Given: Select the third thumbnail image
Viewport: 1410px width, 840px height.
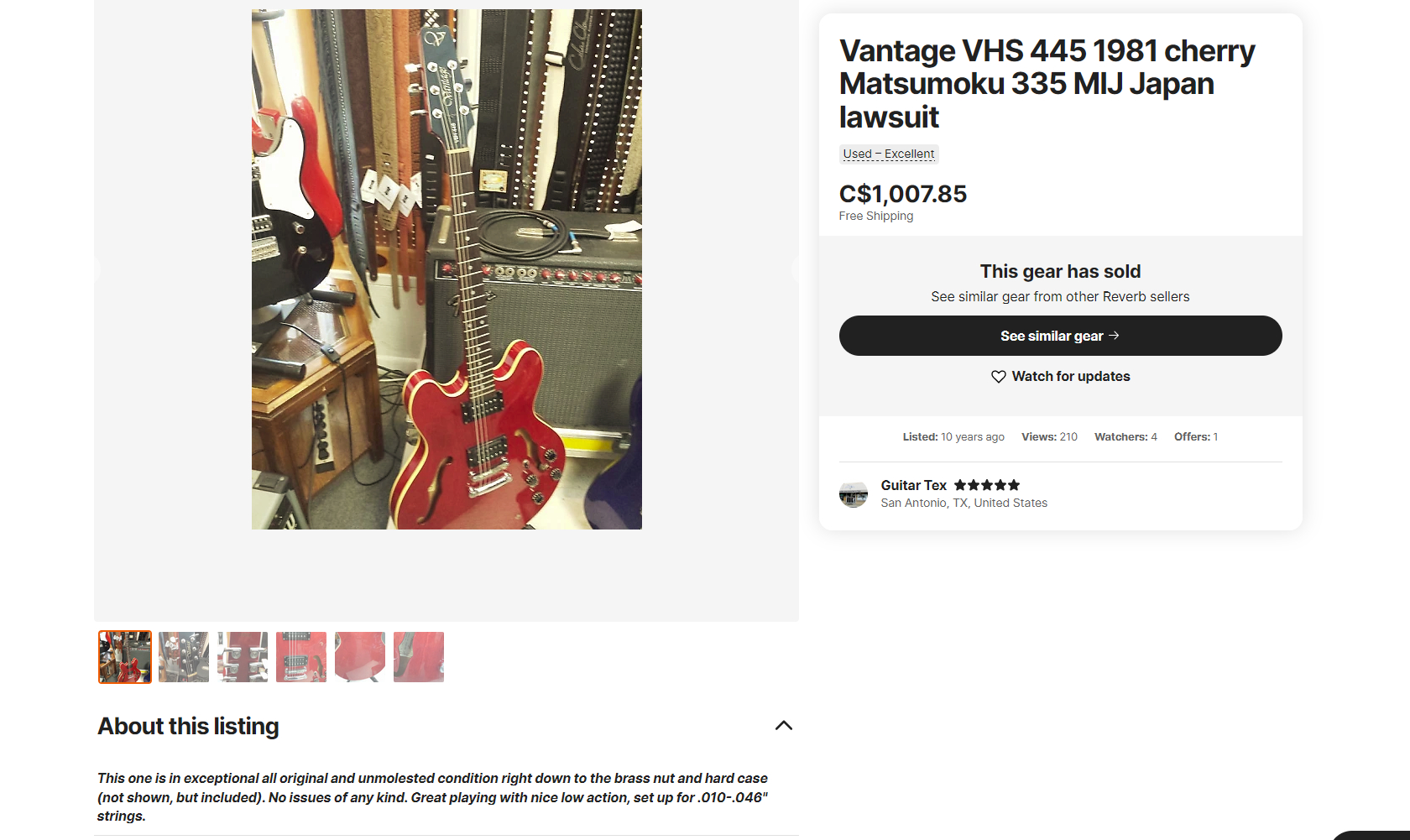Looking at the screenshot, I should 243,657.
